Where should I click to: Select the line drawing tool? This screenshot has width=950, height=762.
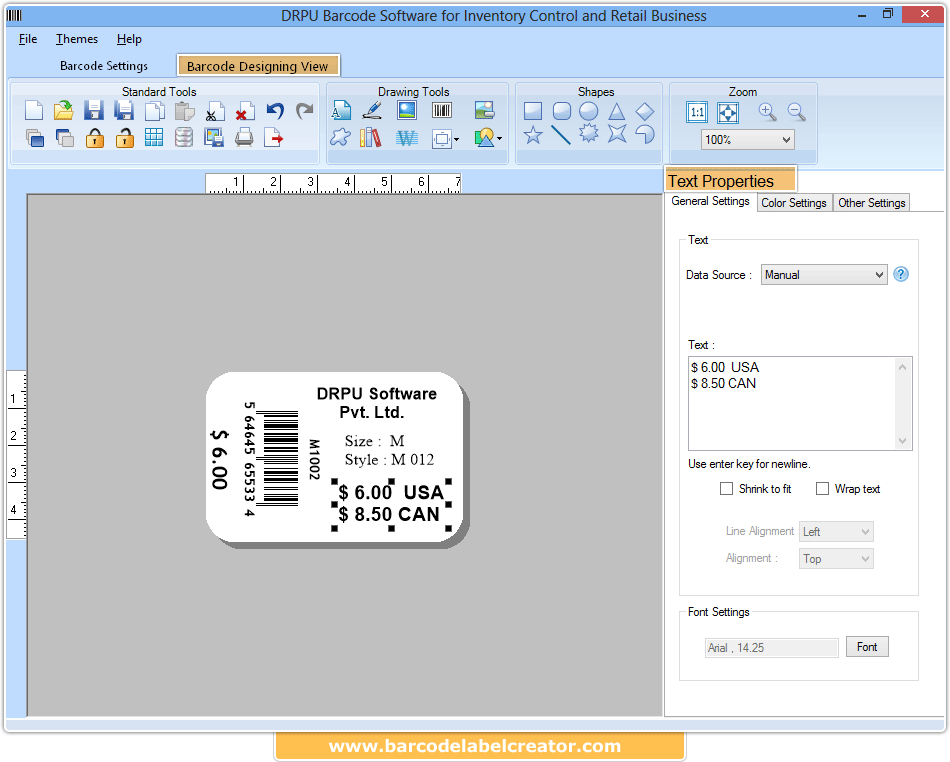[560, 134]
